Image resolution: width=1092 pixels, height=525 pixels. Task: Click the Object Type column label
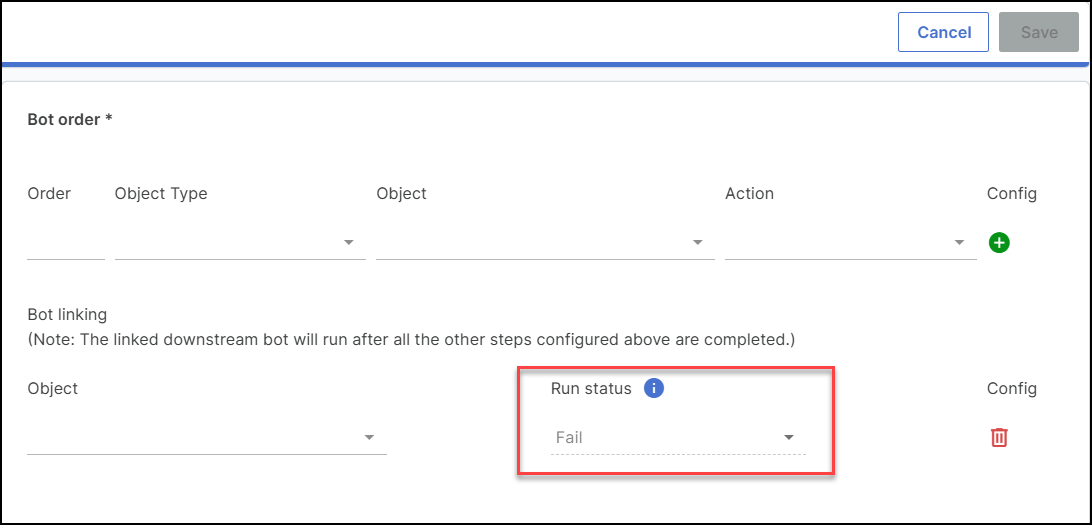pyautogui.click(x=161, y=194)
